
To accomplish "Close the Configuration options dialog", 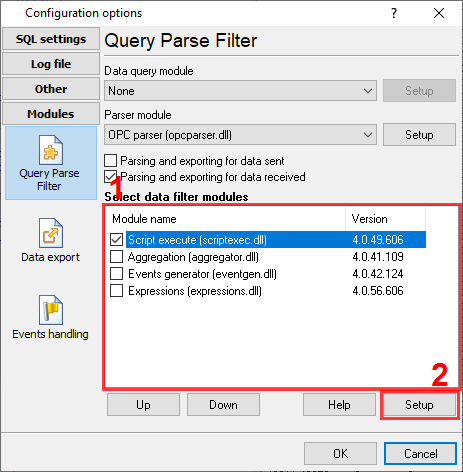I will pyautogui.click(x=439, y=13).
